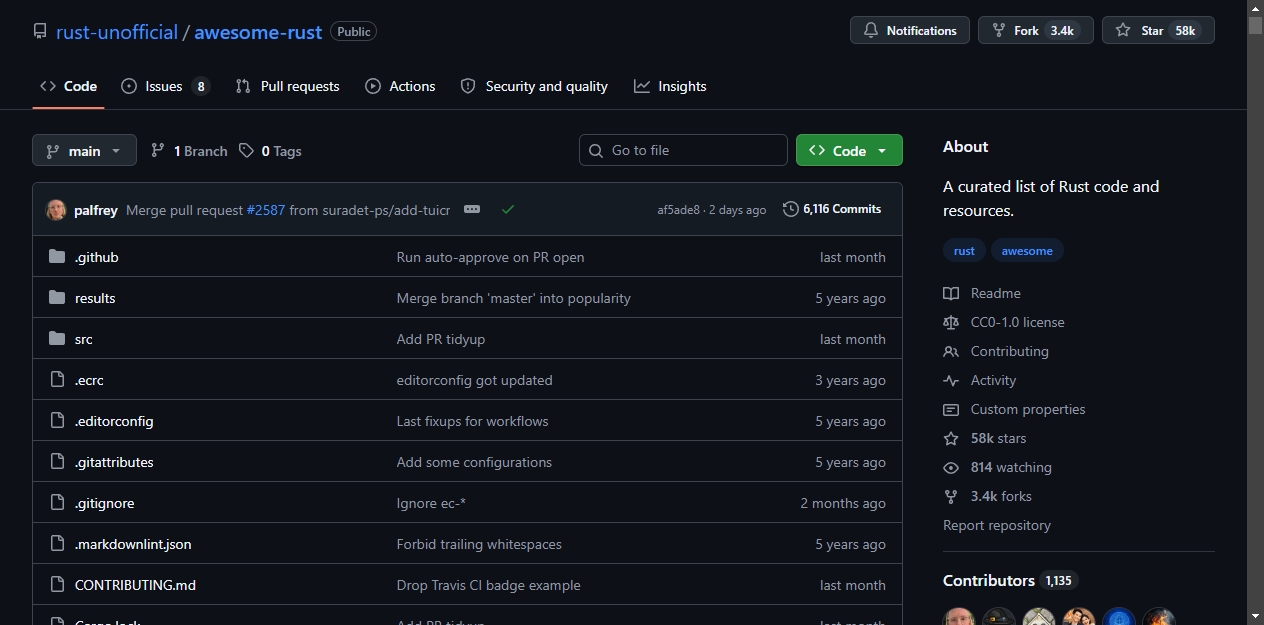This screenshot has width=1264, height=625.
Task: Click the Go to file search field
Action: pos(683,150)
